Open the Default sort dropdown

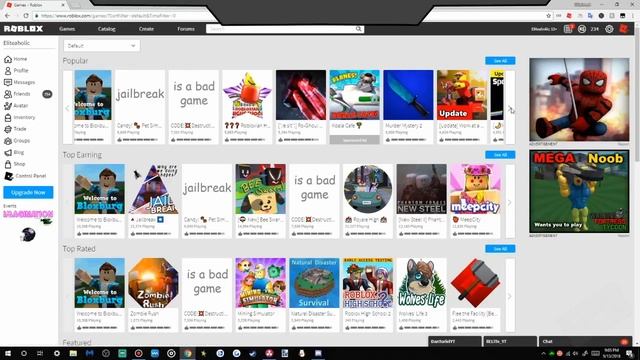coord(102,46)
